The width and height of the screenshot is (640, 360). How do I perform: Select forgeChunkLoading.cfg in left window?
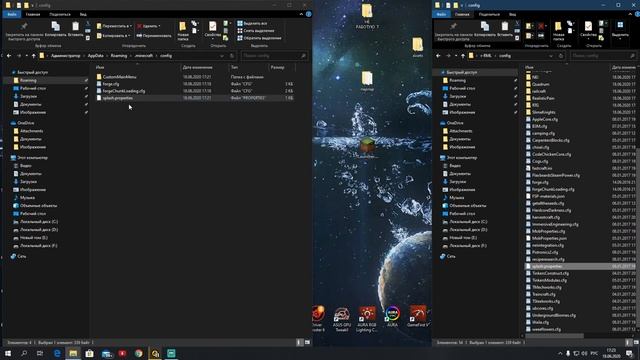coord(123,91)
